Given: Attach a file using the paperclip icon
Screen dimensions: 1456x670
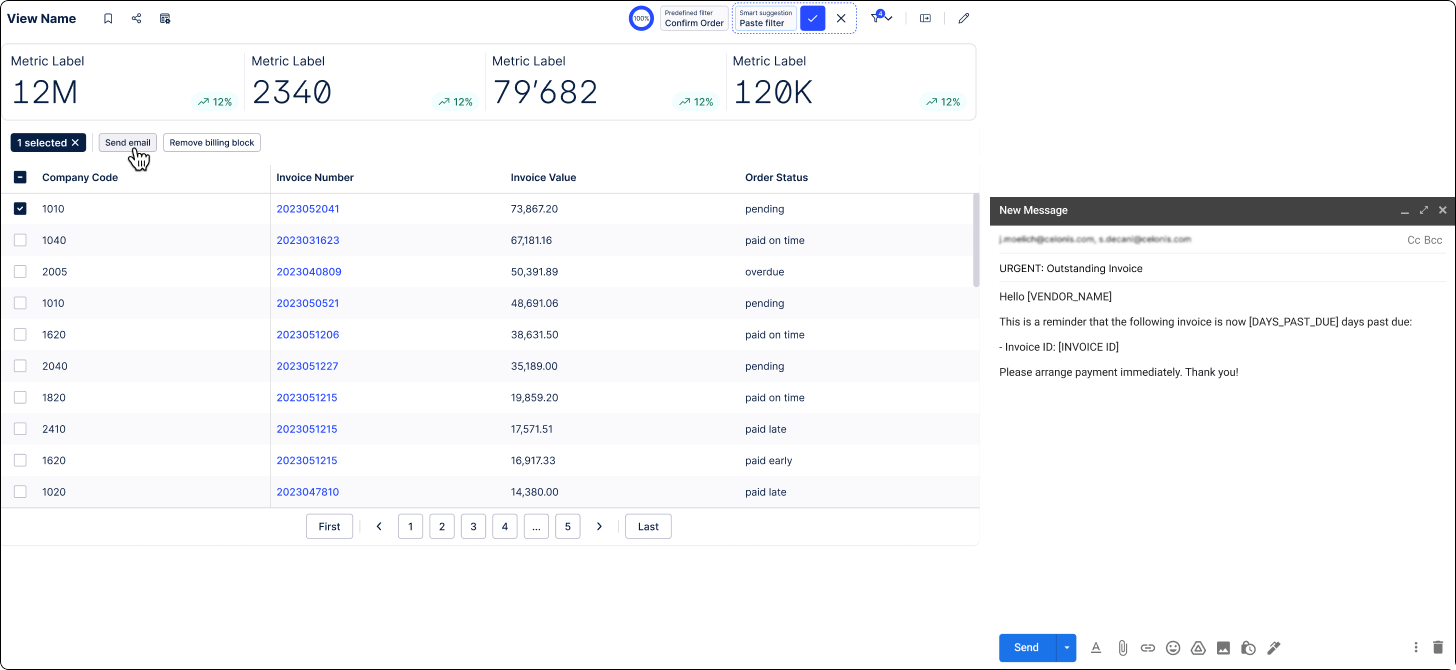Looking at the screenshot, I should 1122,648.
